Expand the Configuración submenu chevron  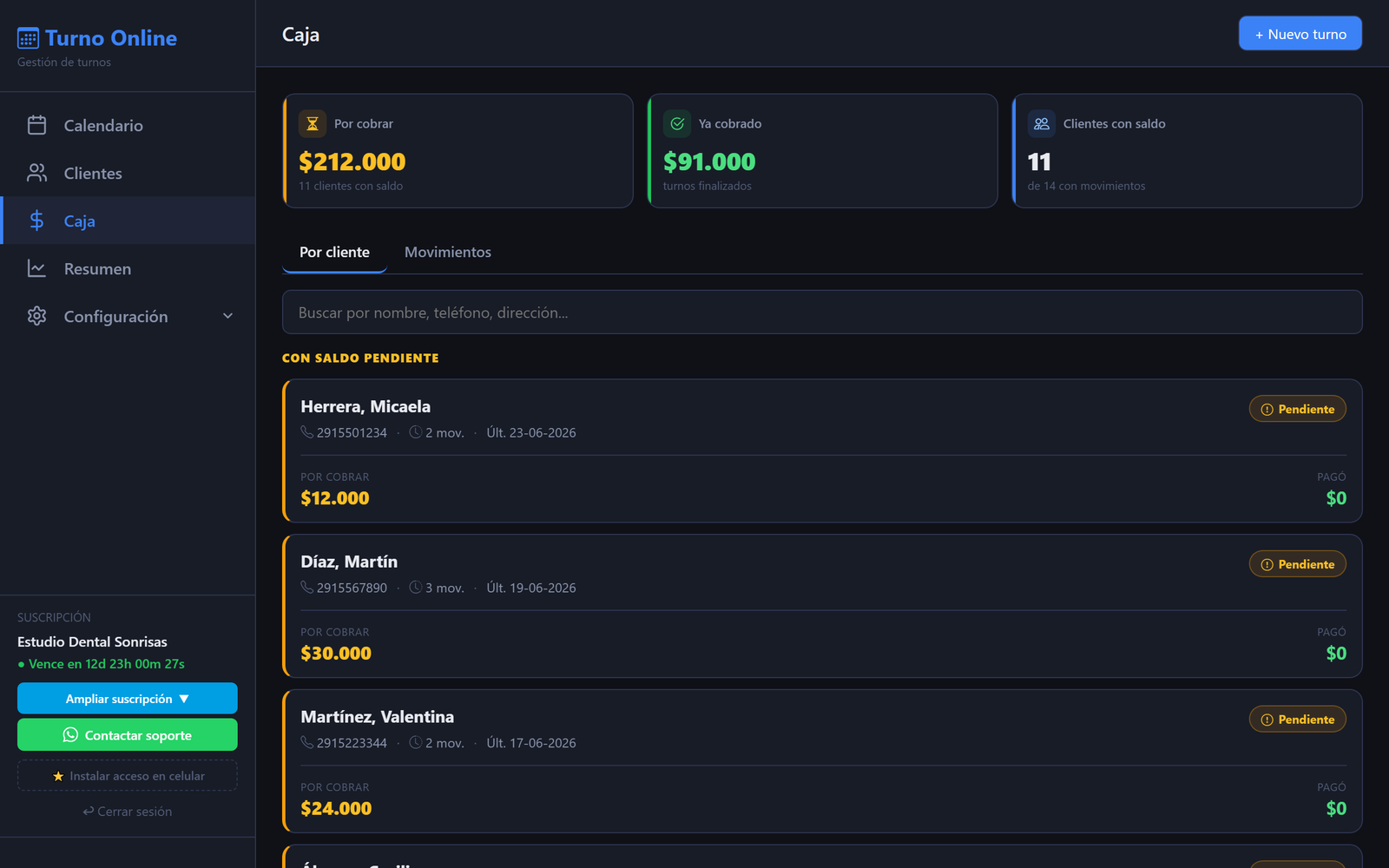click(228, 316)
